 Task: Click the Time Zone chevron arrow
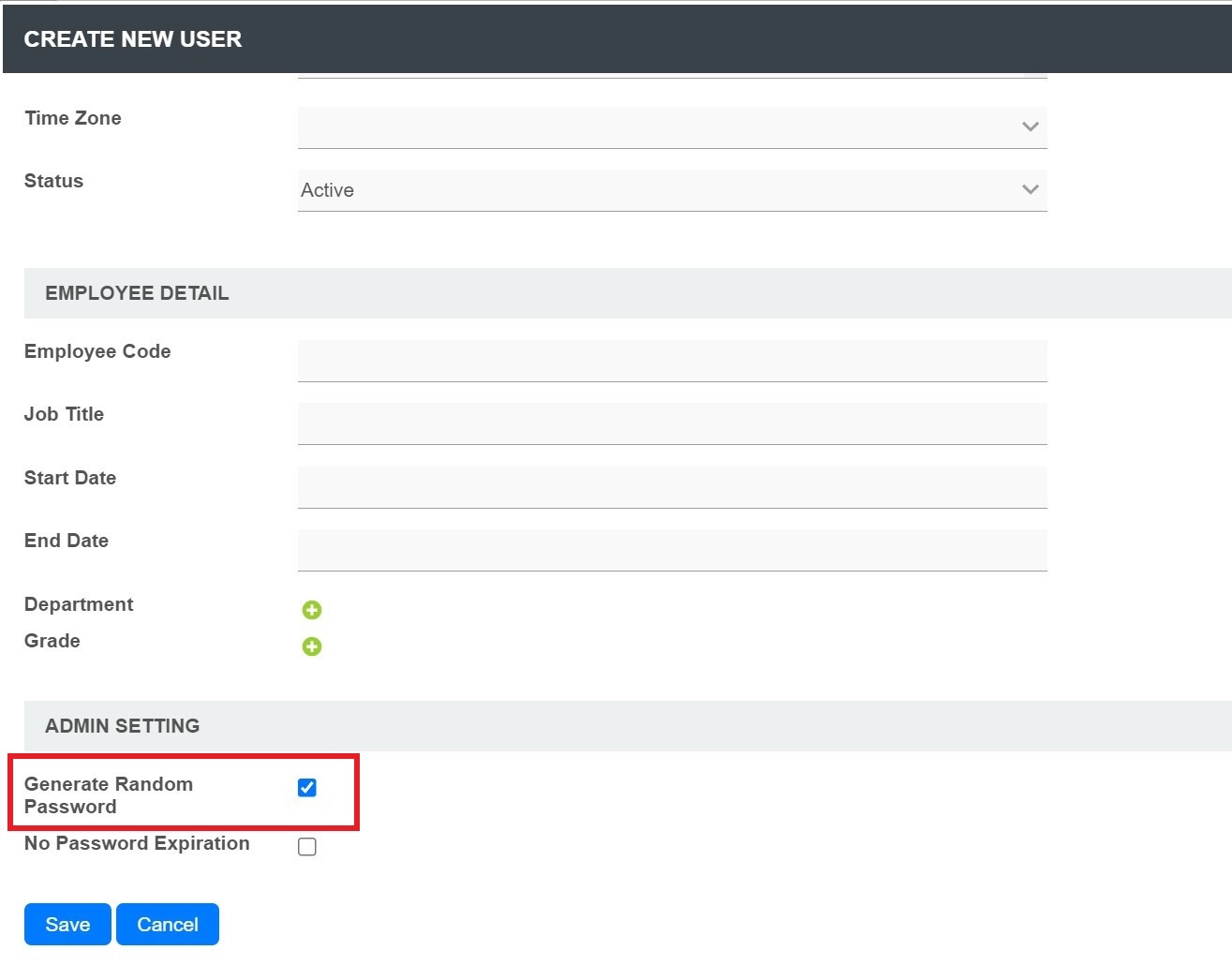pyautogui.click(x=1030, y=126)
